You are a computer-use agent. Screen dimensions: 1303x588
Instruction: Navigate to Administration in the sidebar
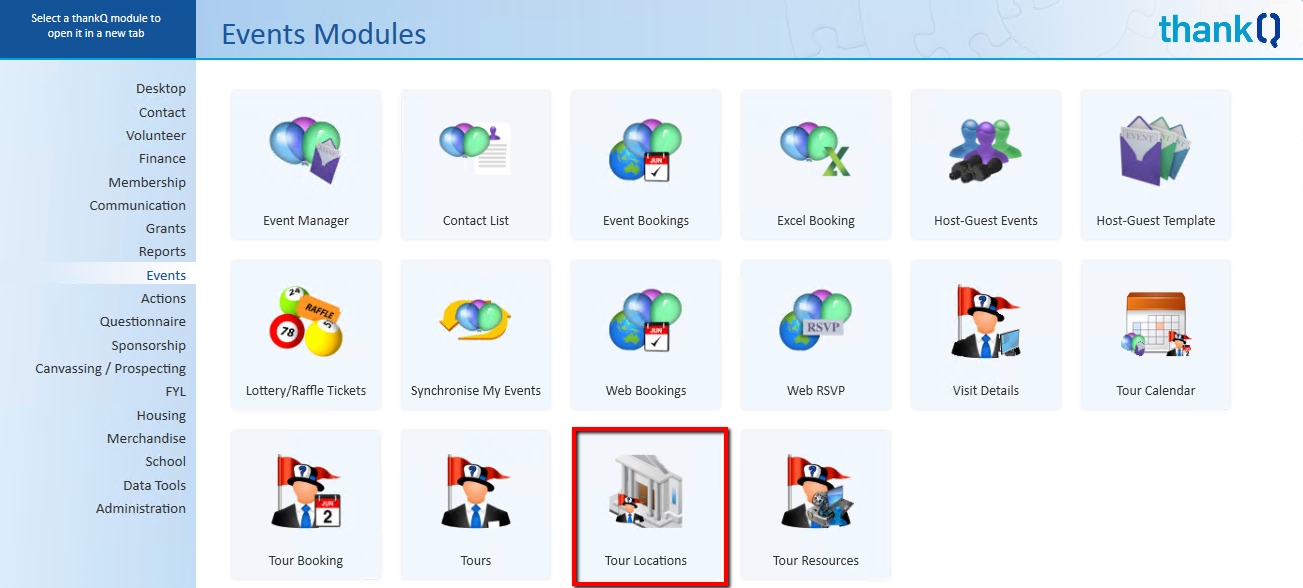pyautogui.click(x=141, y=509)
